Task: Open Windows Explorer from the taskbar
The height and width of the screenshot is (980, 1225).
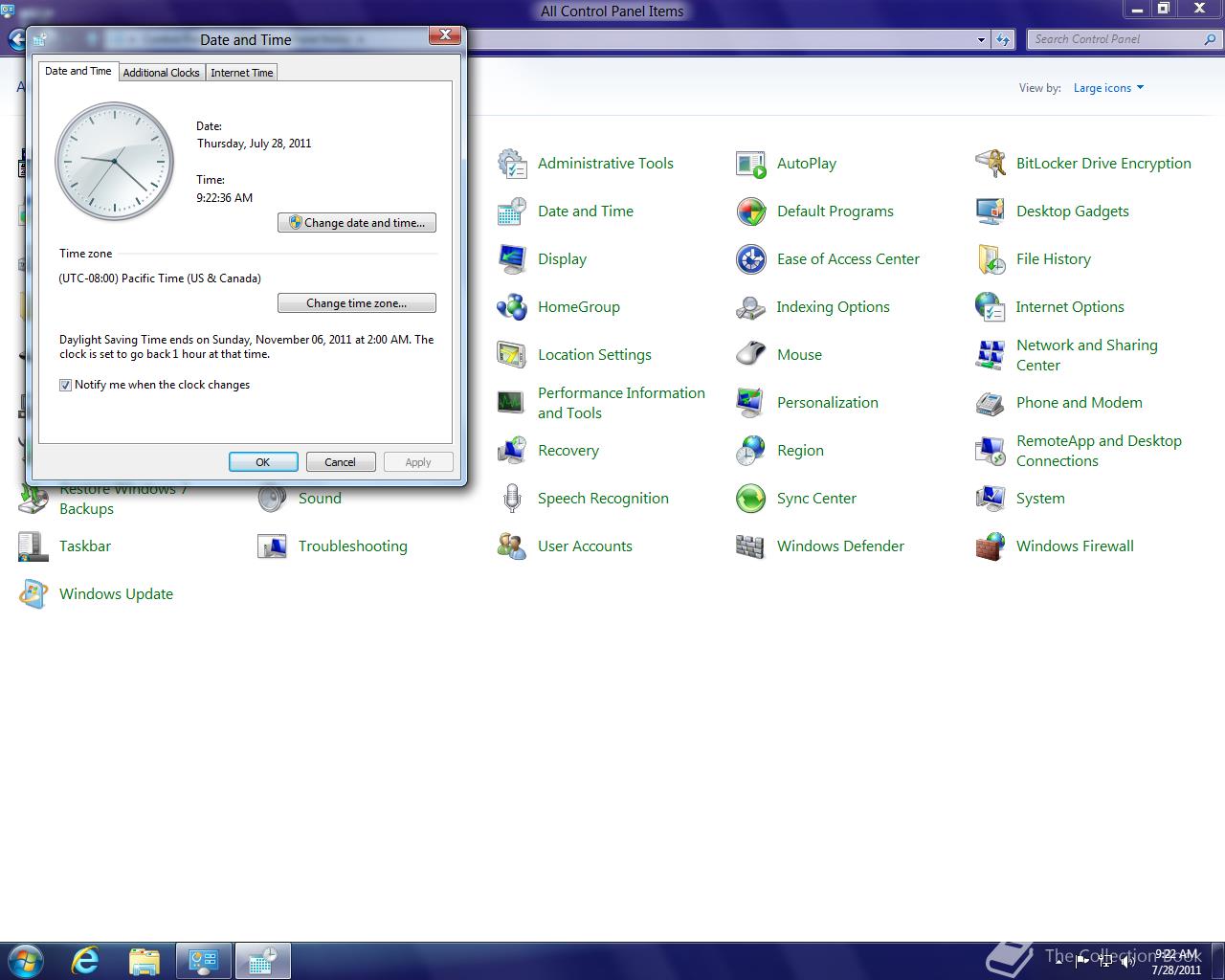Action: click(145, 961)
